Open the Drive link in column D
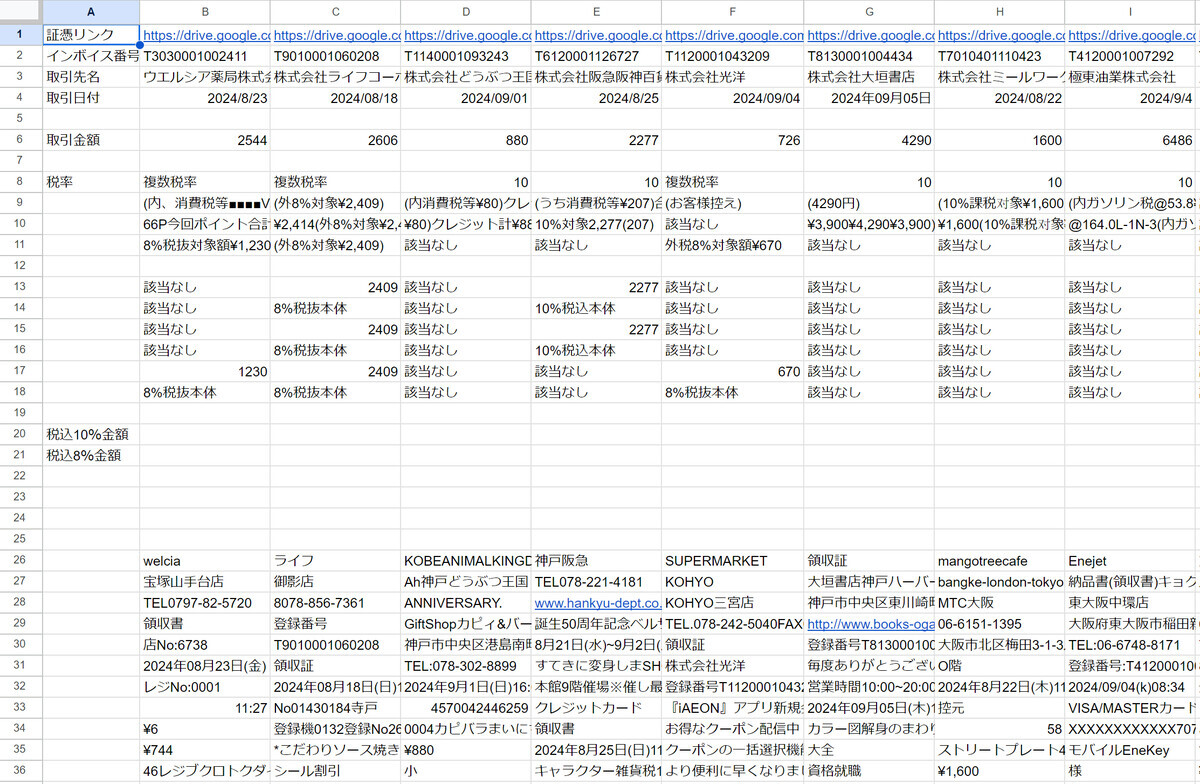The width and height of the screenshot is (1200, 784). (x=466, y=35)
